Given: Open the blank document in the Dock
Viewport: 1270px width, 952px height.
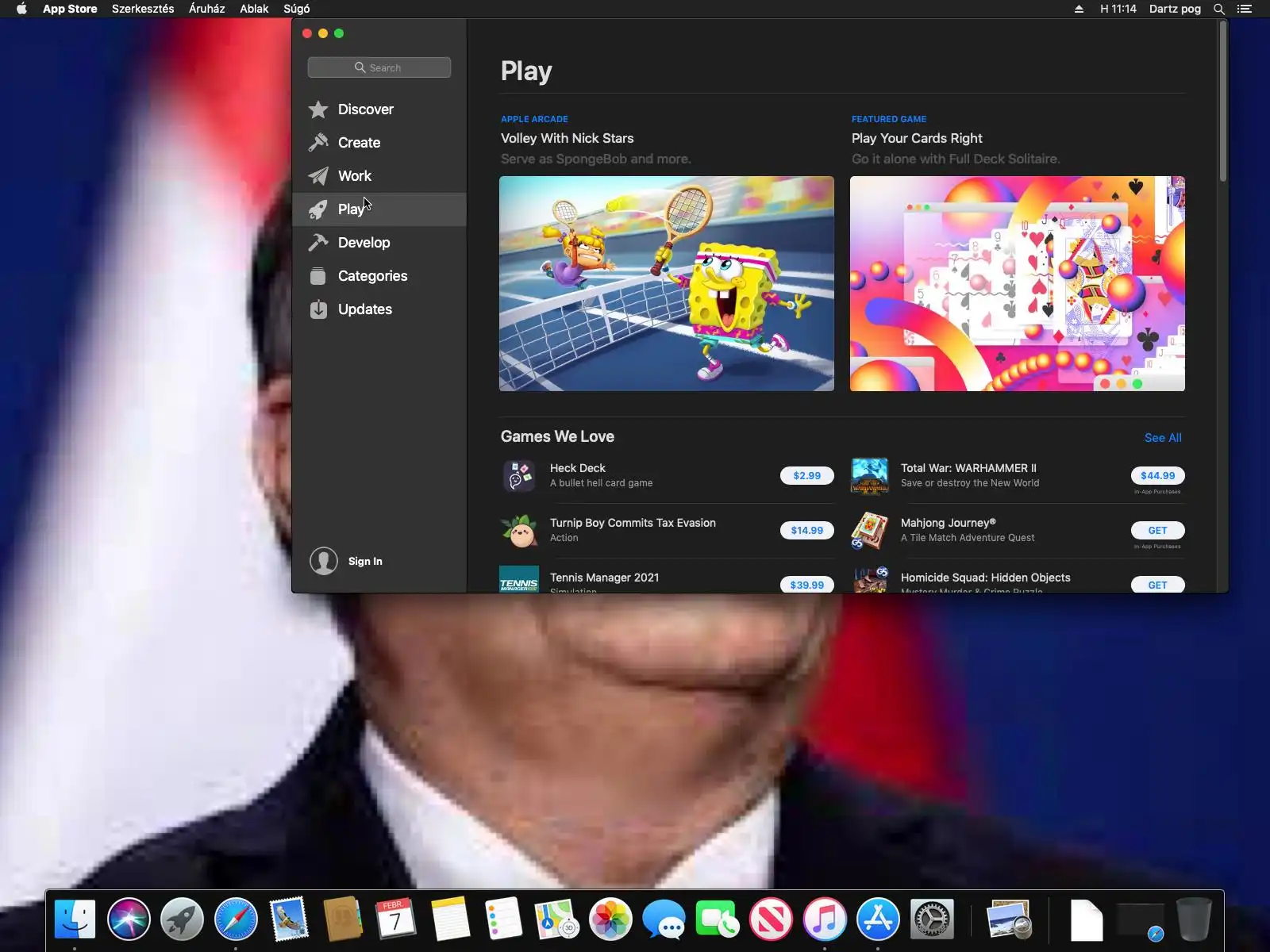Looking at the screenshot, I should coord(1086,919).
